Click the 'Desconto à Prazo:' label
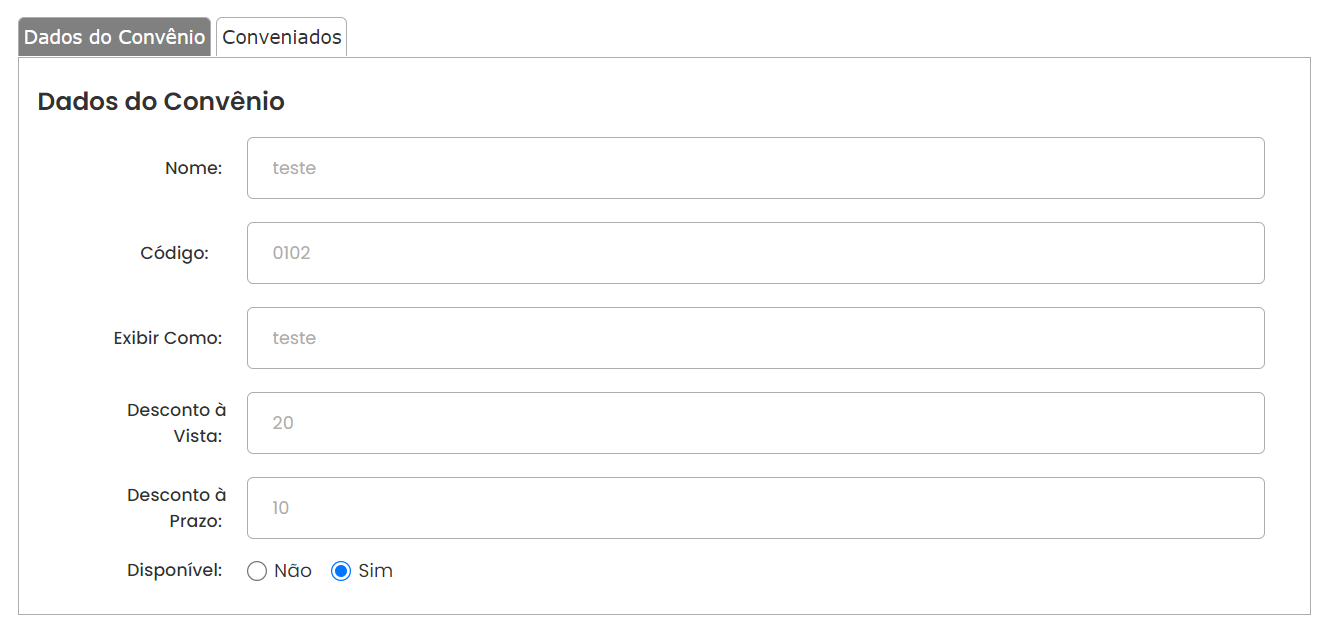Viewport: 1324px width, 628px height. [x=176, y=508]
